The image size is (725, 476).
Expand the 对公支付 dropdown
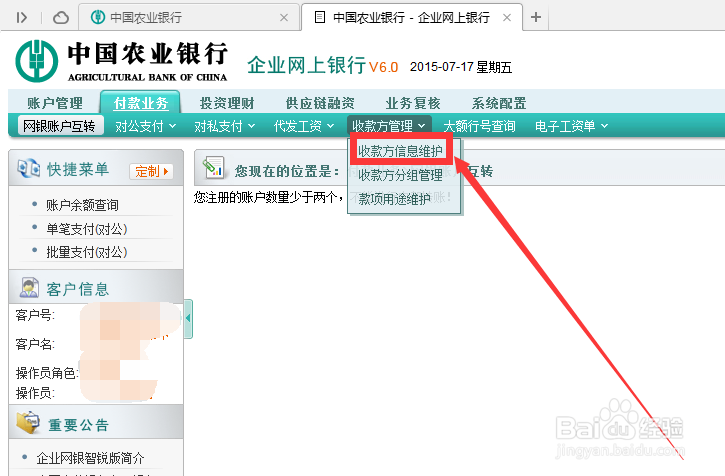pos(145,126)
